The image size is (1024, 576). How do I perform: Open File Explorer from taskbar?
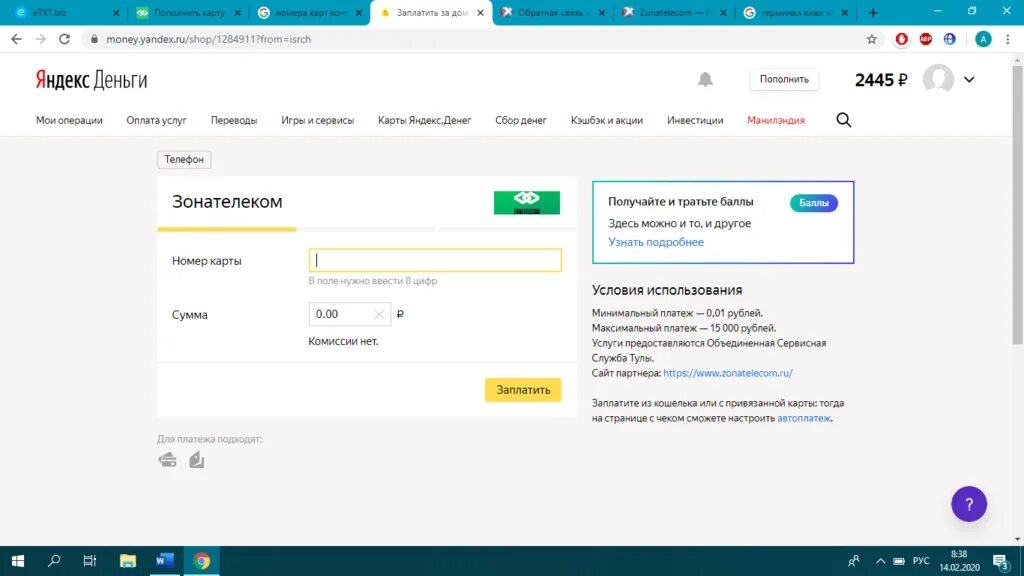tap(128, 560)
